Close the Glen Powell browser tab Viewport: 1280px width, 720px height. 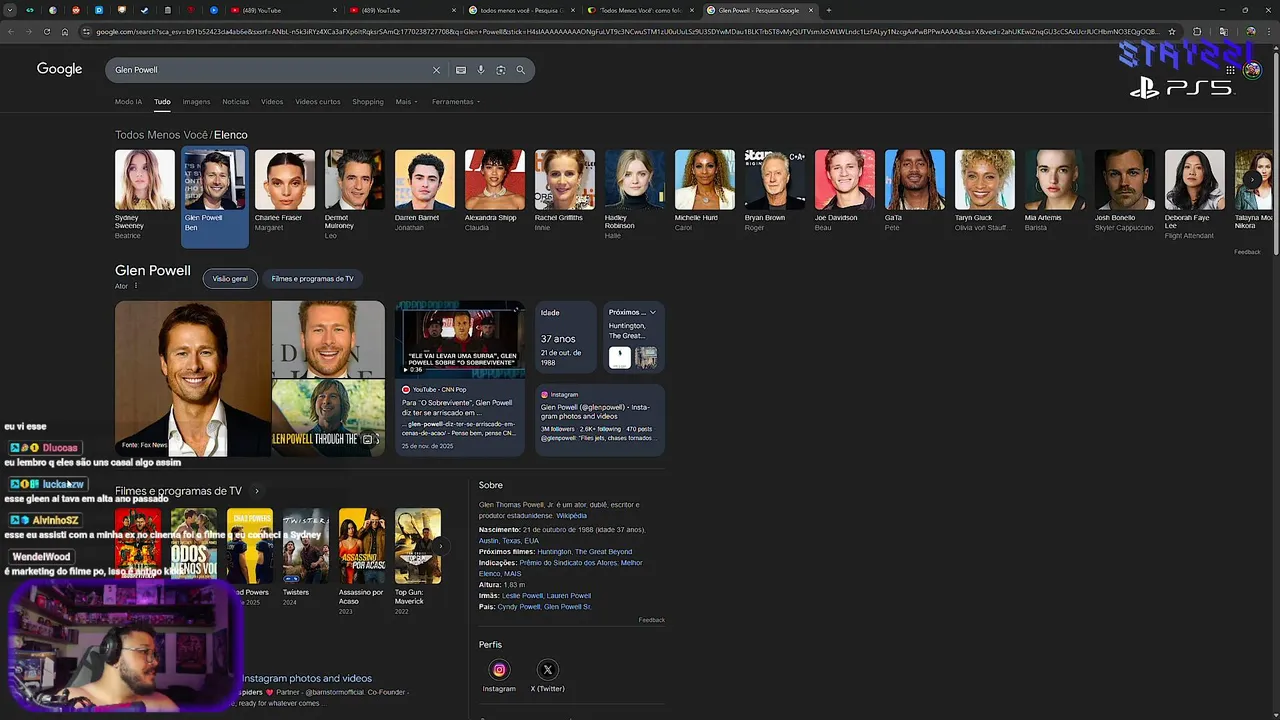[811, 10]
